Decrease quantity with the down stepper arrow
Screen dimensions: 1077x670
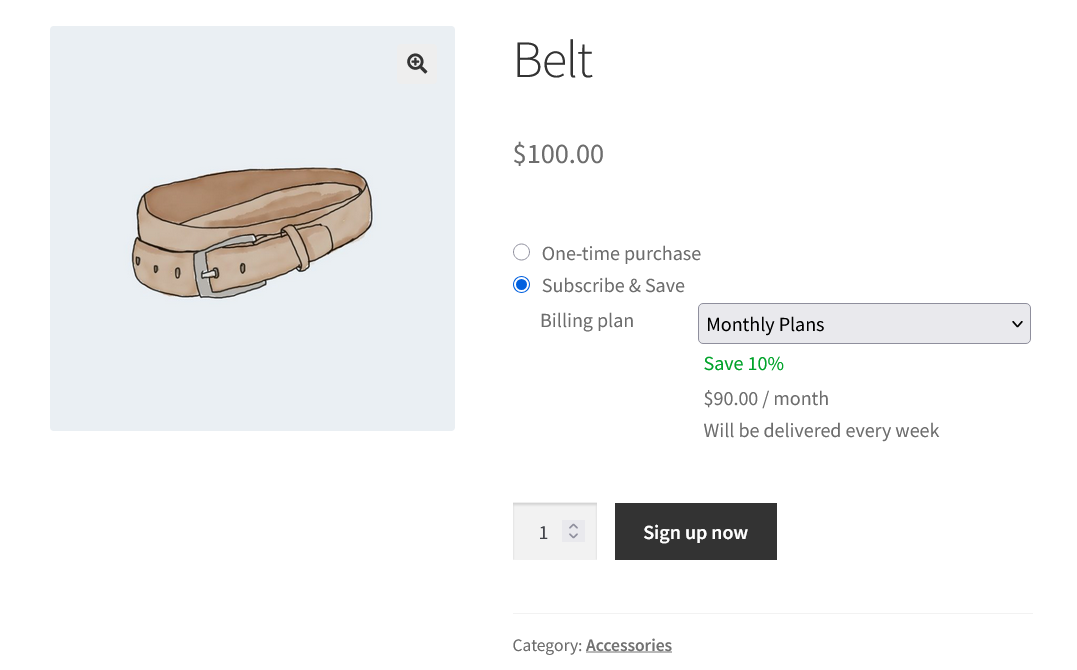click(x=573, y=538)
